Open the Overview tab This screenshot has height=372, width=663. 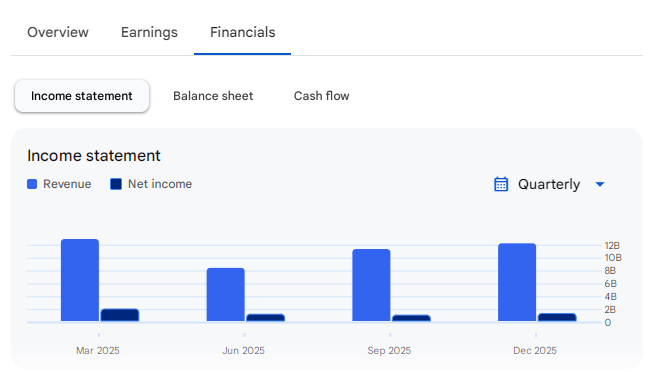tap(58, 32)
